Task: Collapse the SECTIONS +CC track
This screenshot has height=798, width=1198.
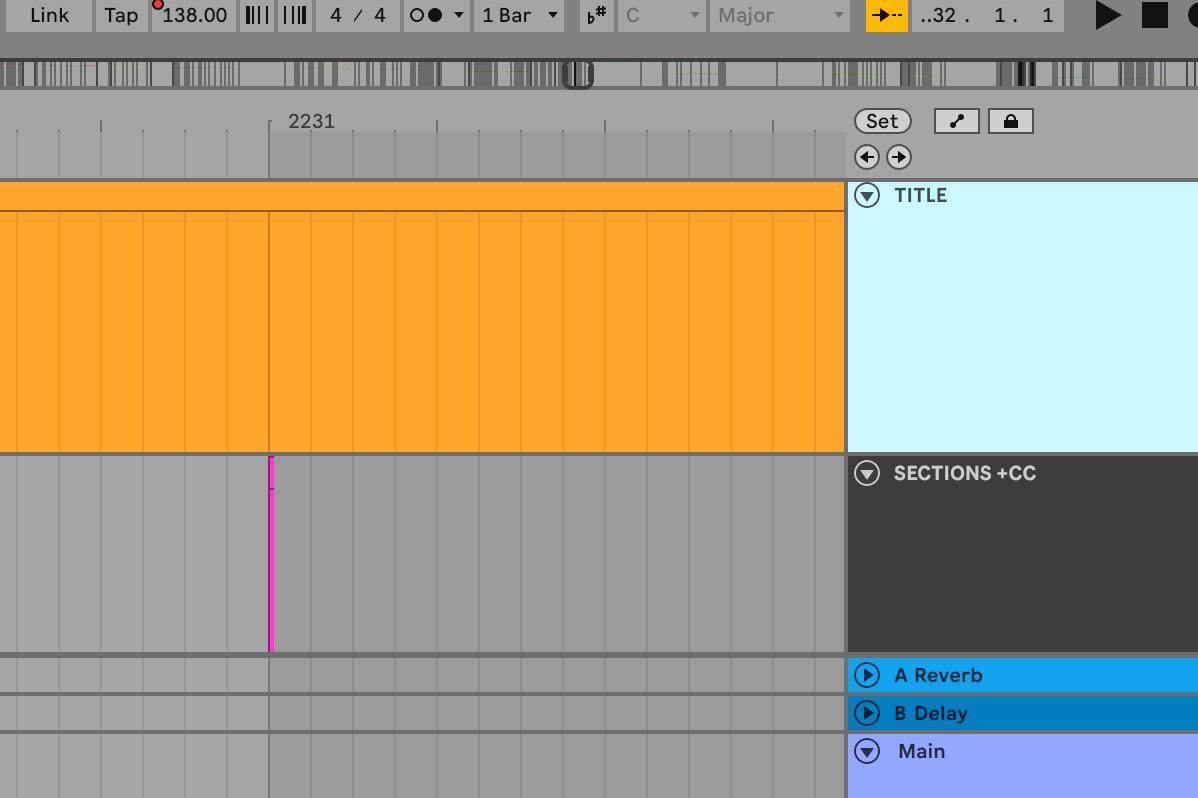Action: 866,473
